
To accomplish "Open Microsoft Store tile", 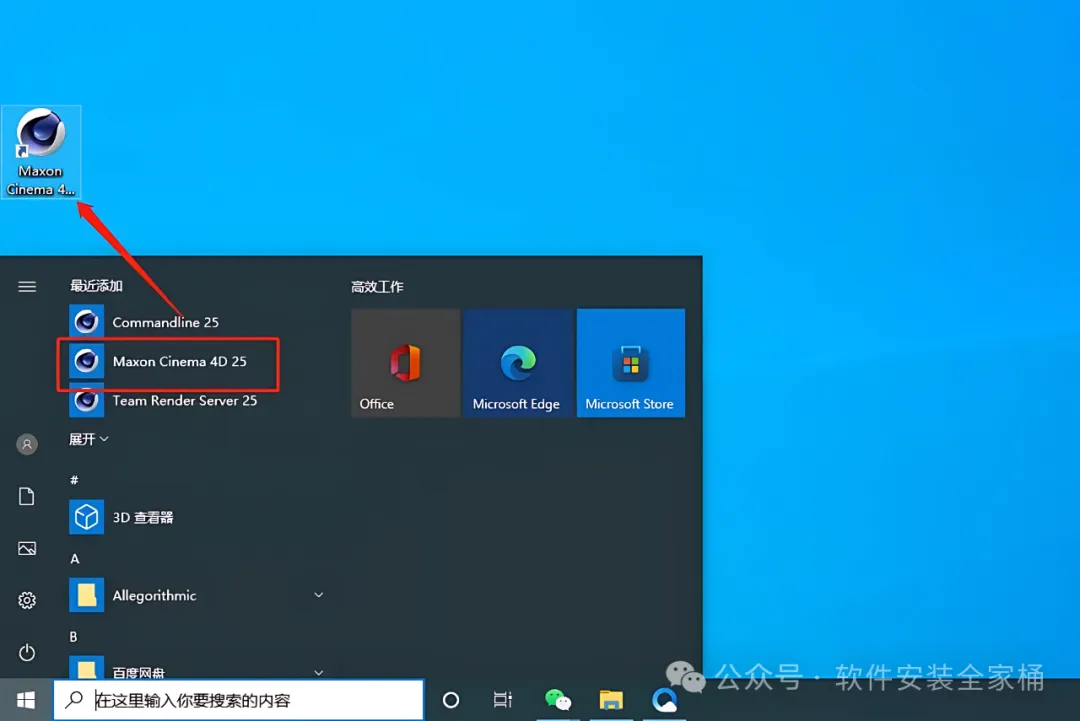I will (630, 363).
